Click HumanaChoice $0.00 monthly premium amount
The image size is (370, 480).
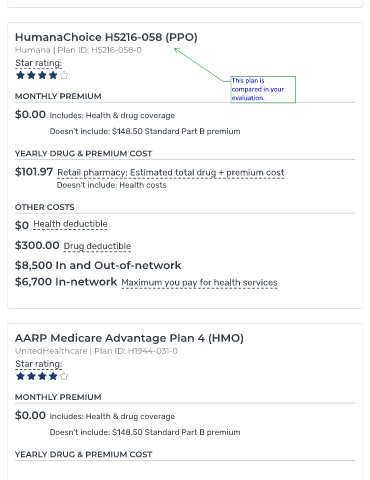(x=30, y=115)
